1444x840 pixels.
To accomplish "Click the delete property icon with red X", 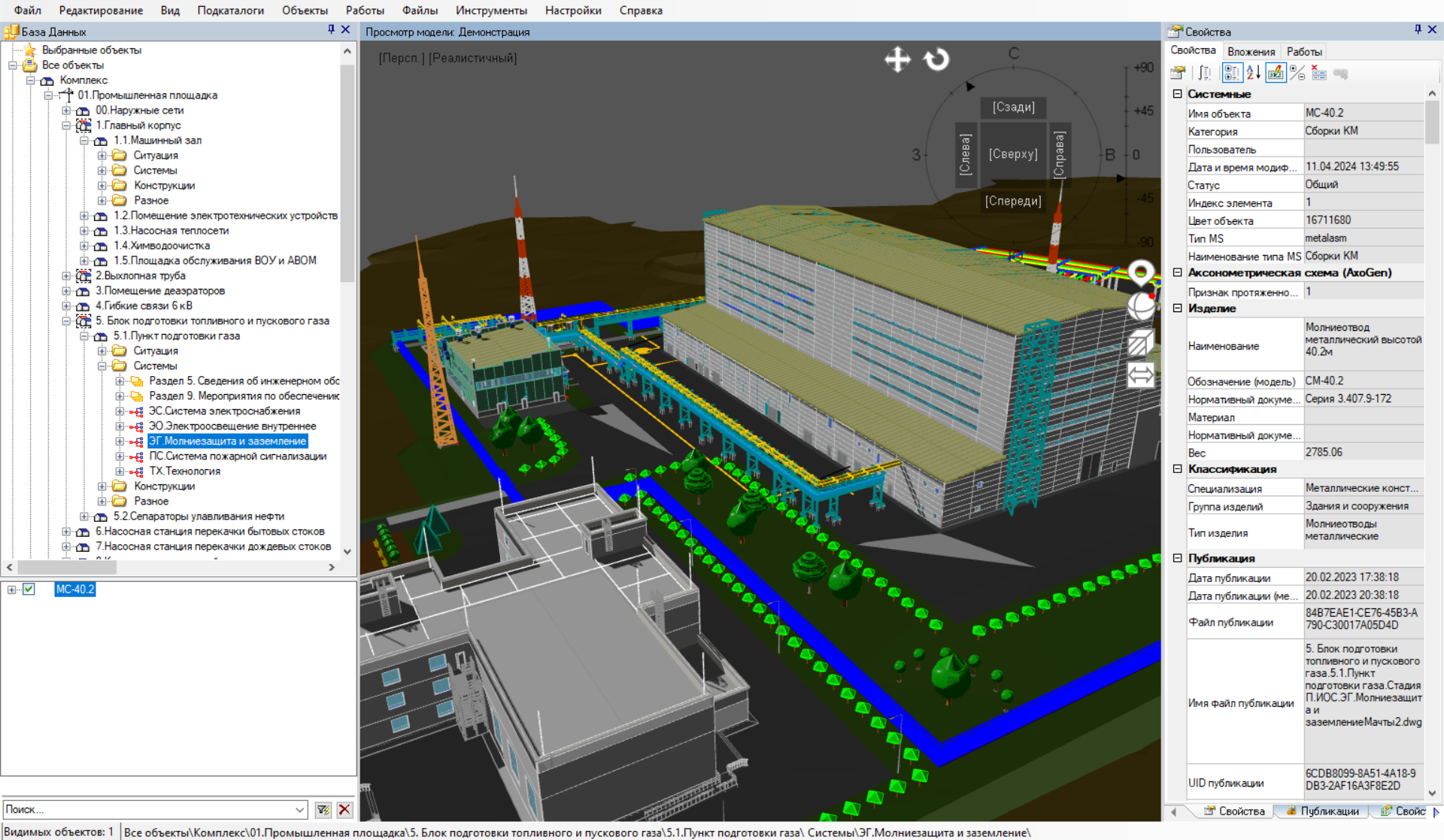I will point(1319,73).
